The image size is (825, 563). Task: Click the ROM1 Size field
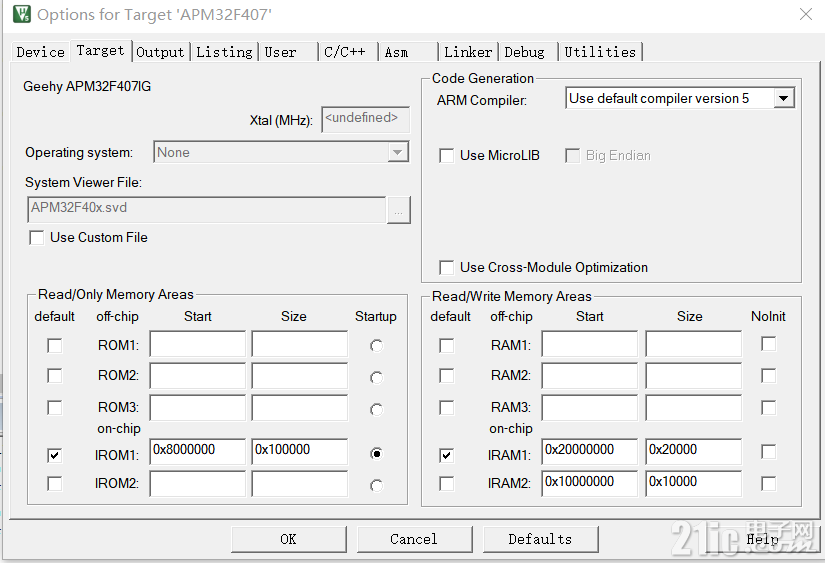pyautogui.click(x=299, y=344)
